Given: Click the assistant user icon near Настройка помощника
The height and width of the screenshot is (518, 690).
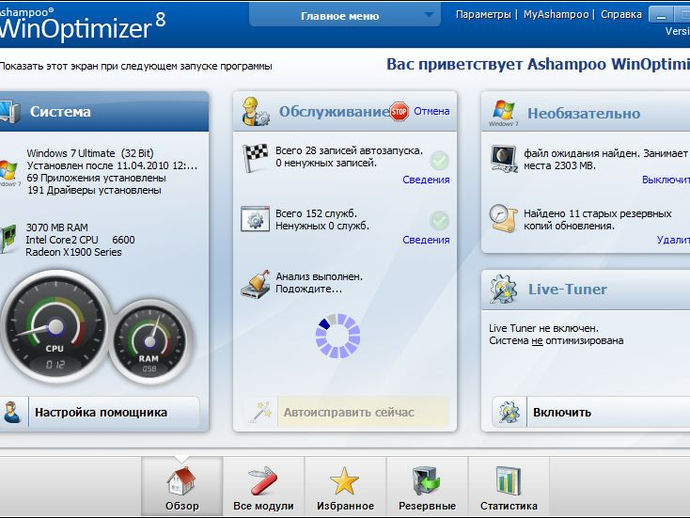Looking at the screenshot, I should [x=12, y=412].
